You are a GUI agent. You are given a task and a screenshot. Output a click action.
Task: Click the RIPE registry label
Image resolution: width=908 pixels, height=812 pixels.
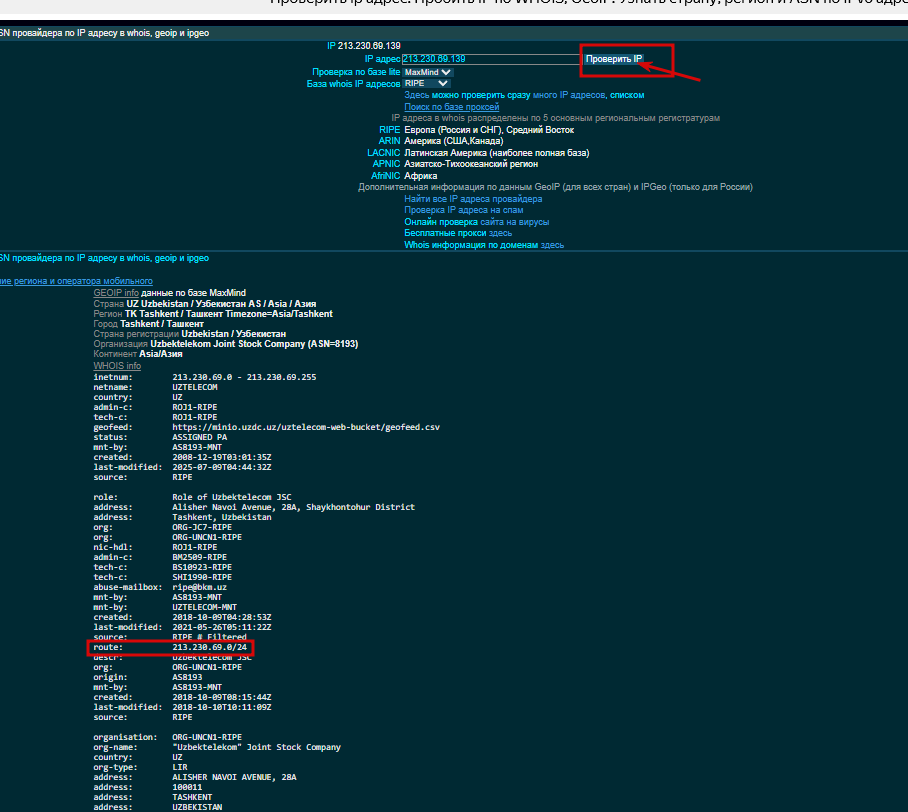[x=389, y=130]
